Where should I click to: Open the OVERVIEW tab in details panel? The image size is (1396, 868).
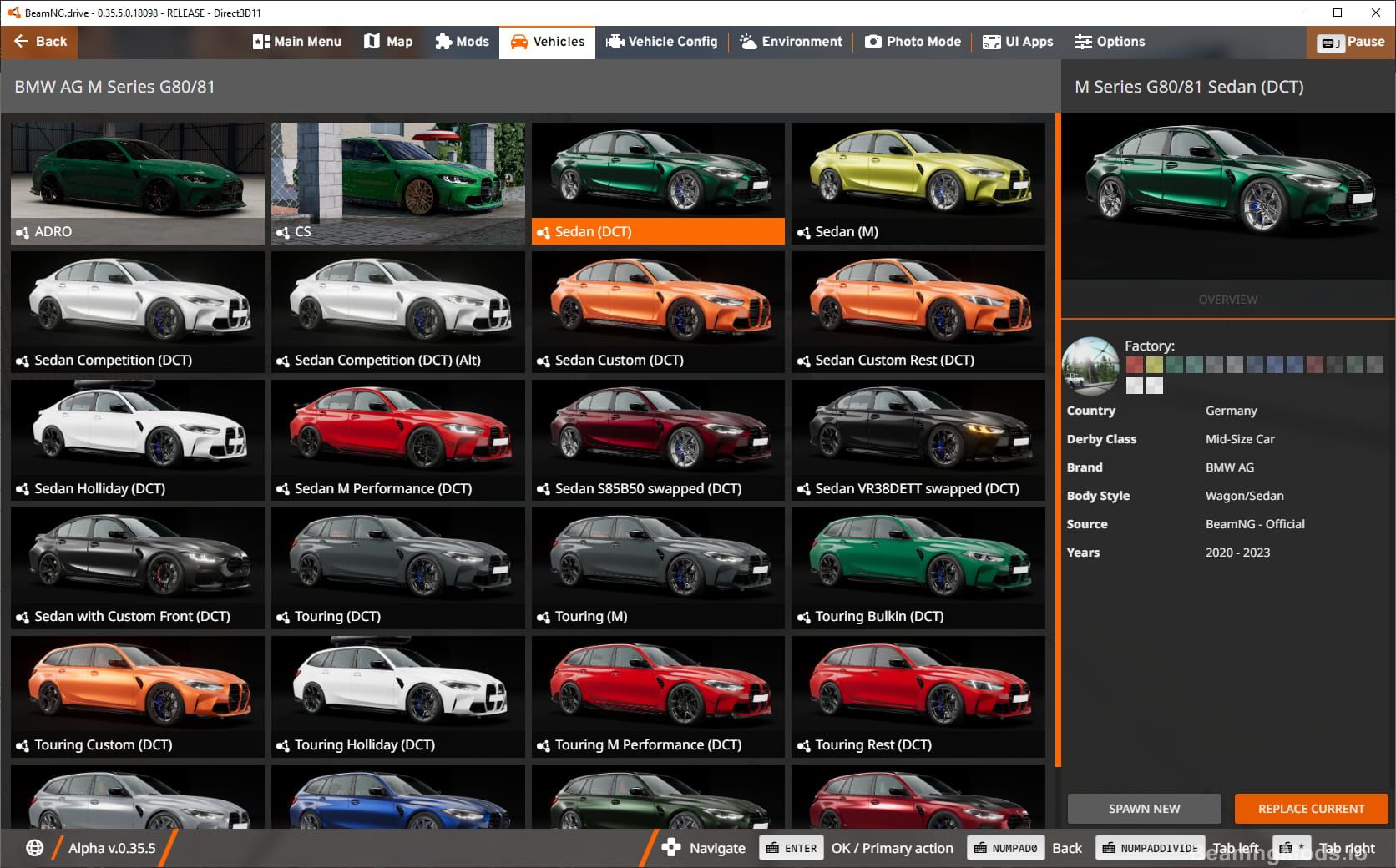(x=1228, y=300)
